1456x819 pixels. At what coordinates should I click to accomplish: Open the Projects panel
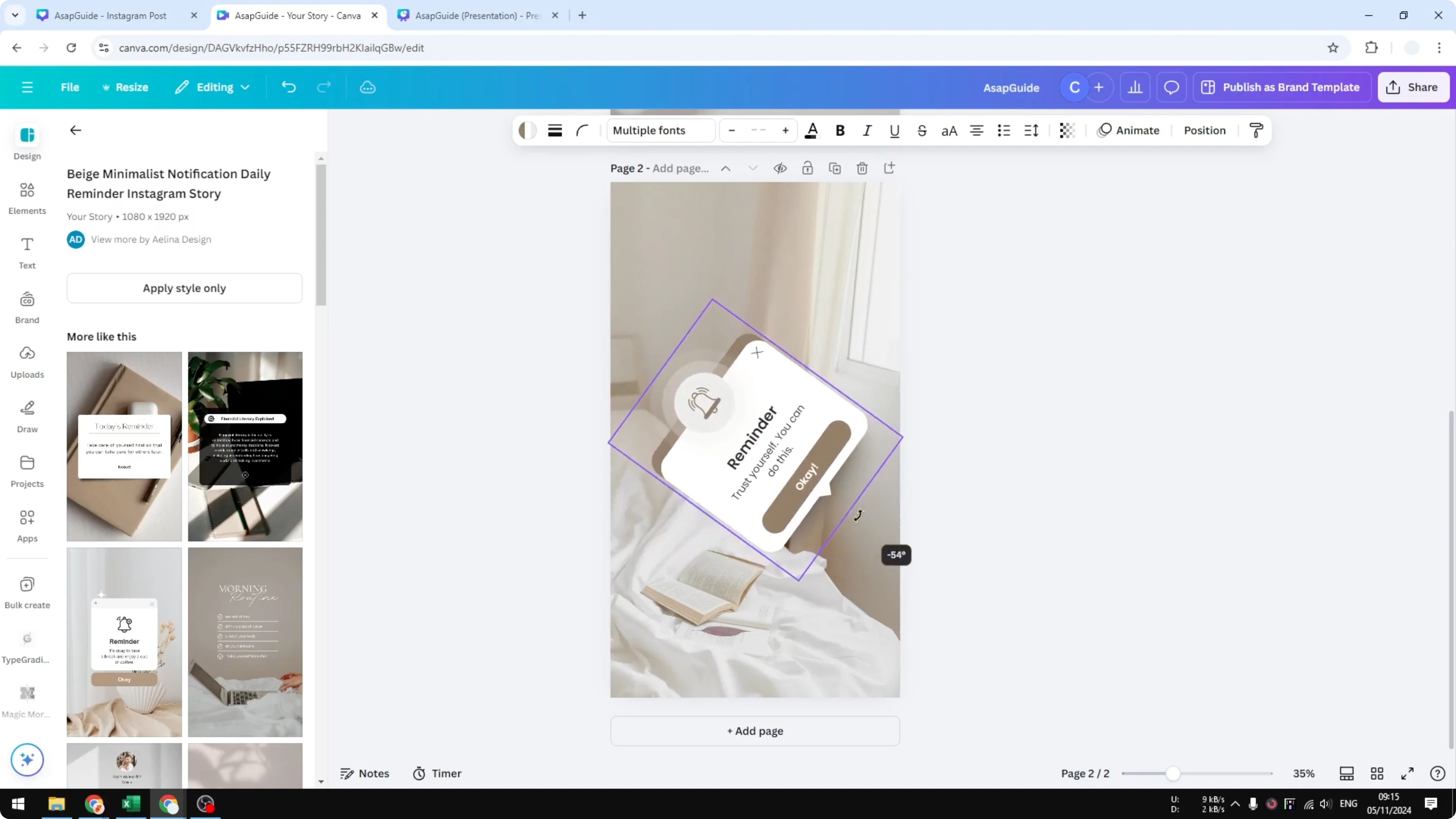point(27,471)
